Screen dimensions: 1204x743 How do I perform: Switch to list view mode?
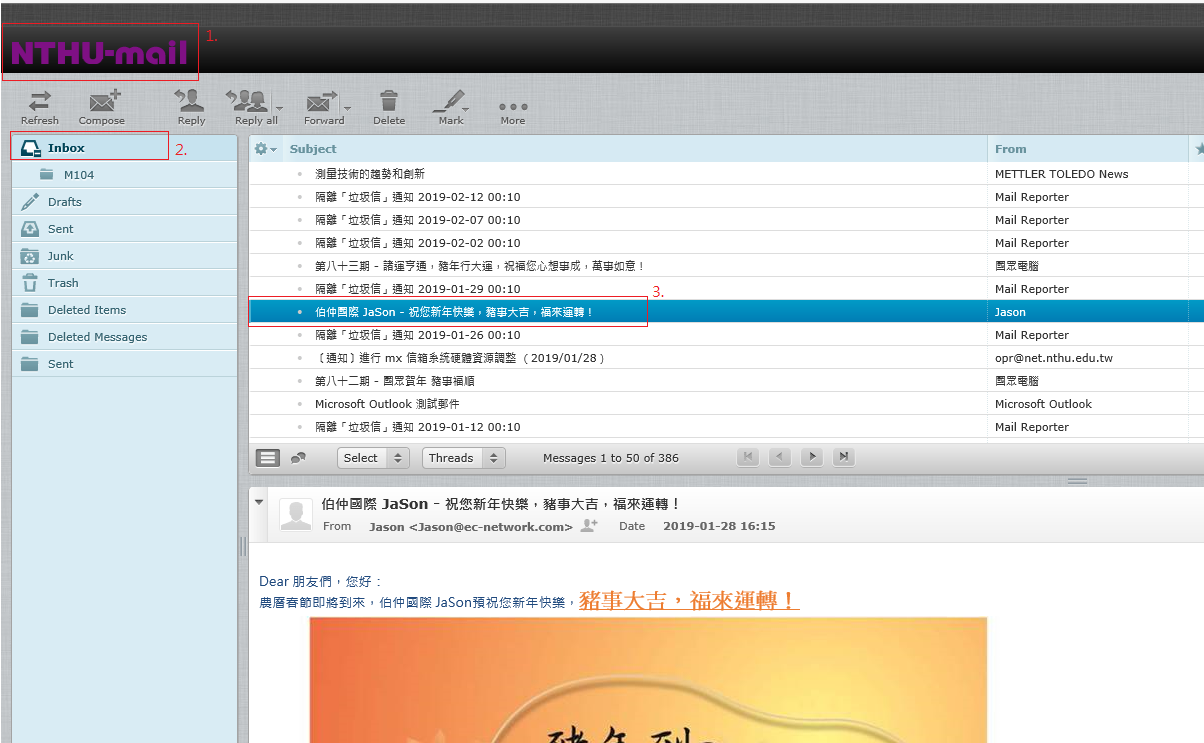pyautogui.click(x=268, y=458)
